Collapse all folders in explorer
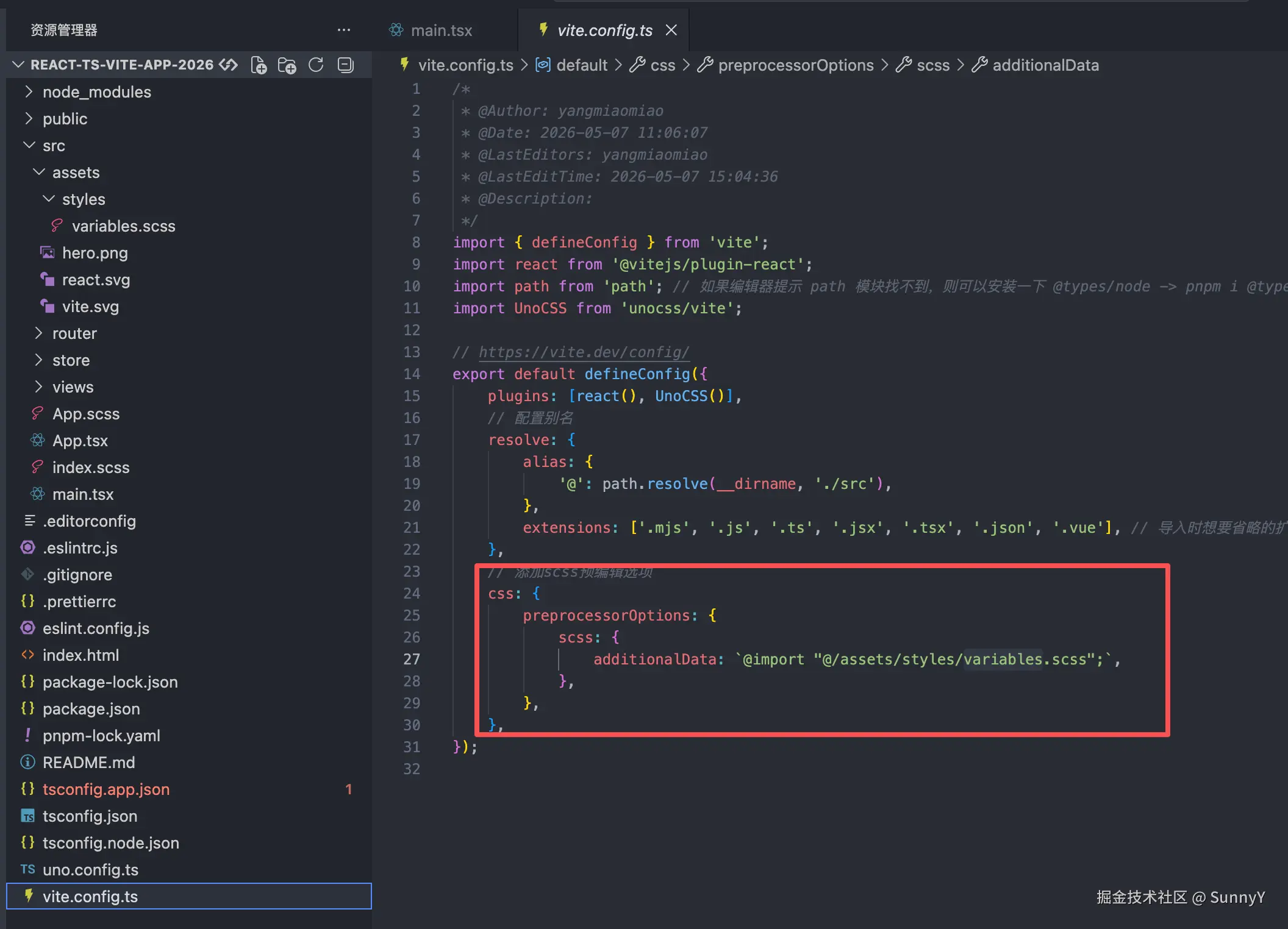Image resolution: width=1288 pixels, height=929 pixels. click(346, 65)
